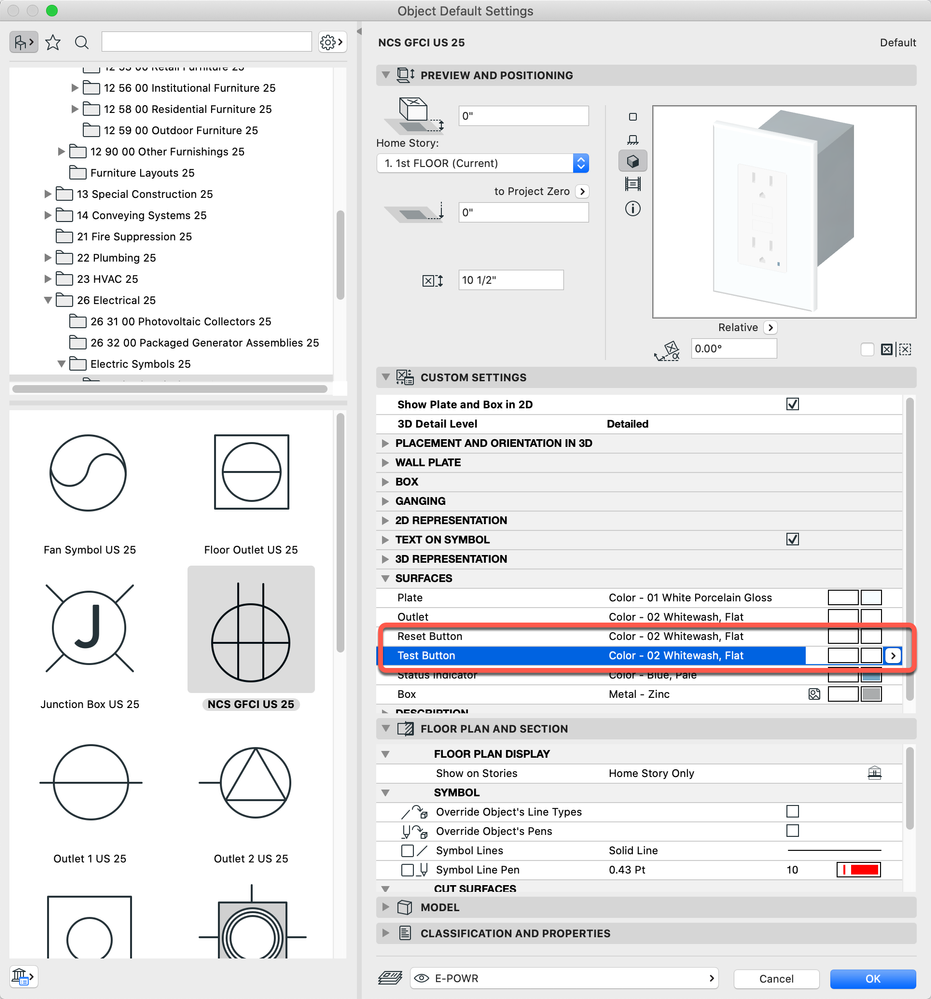Open the library manager icon at bottom left

pos(22,976)
